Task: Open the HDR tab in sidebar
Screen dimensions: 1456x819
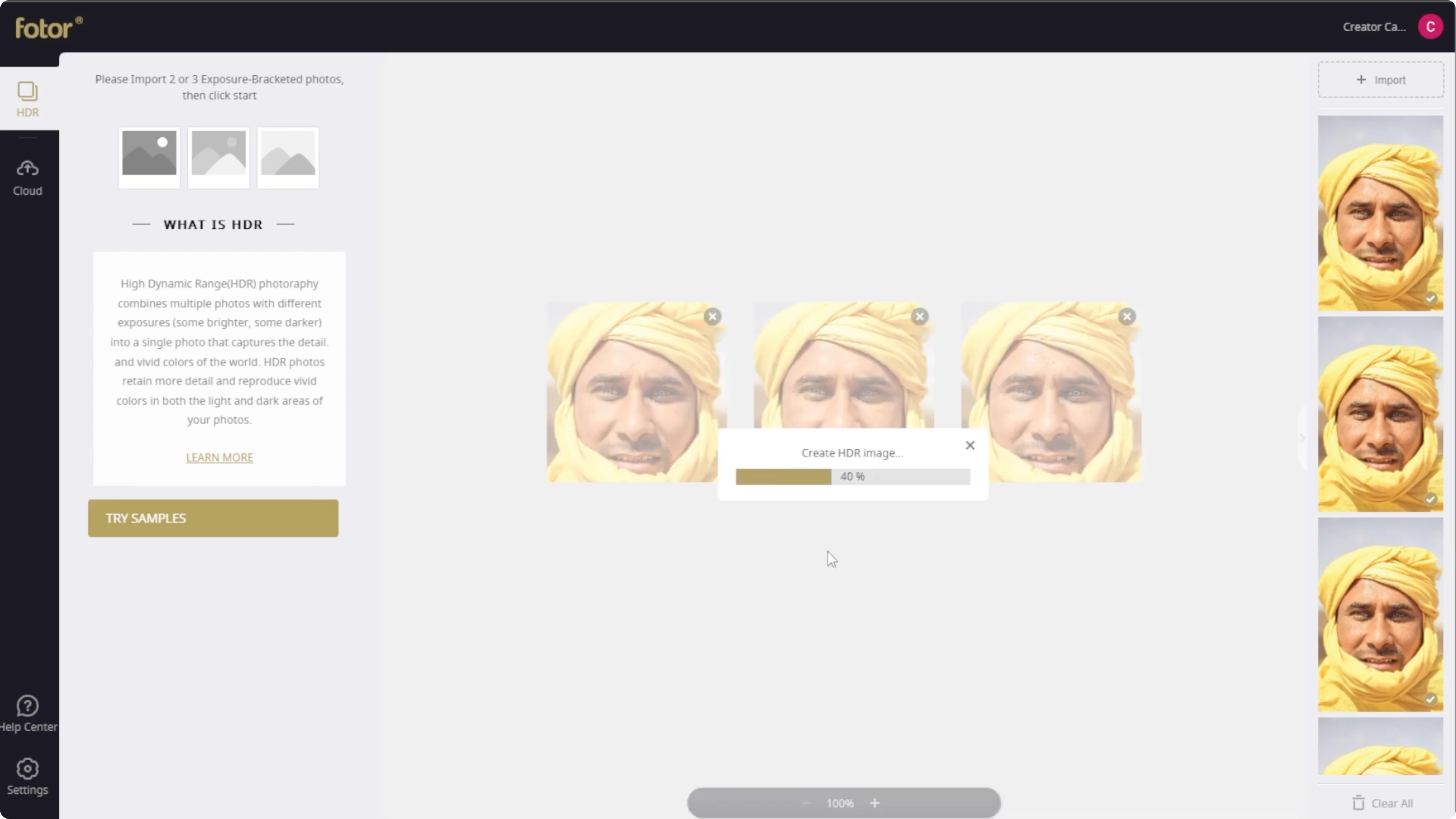Action: click(28, 99)
